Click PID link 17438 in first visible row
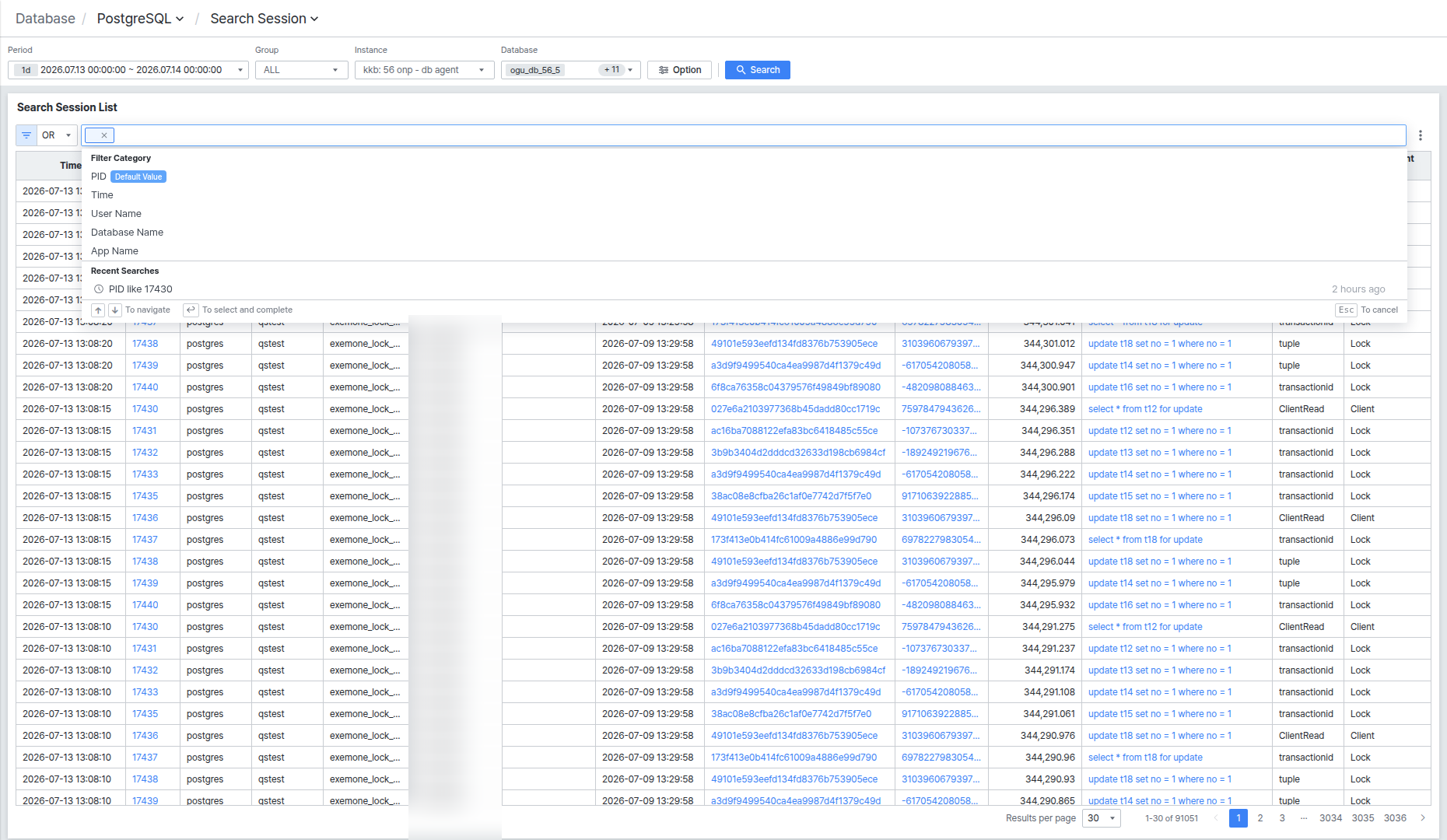This screenshot has height=840, width=1447. pos(145,344)
